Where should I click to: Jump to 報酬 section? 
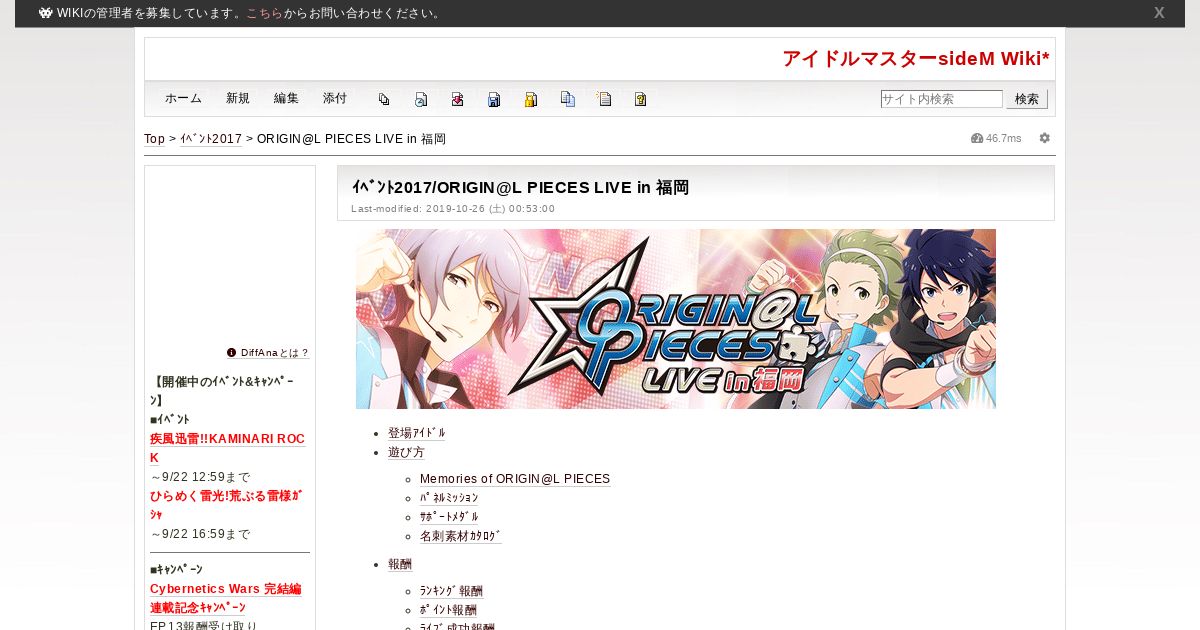pyautogui.click(x=400, y=564)
